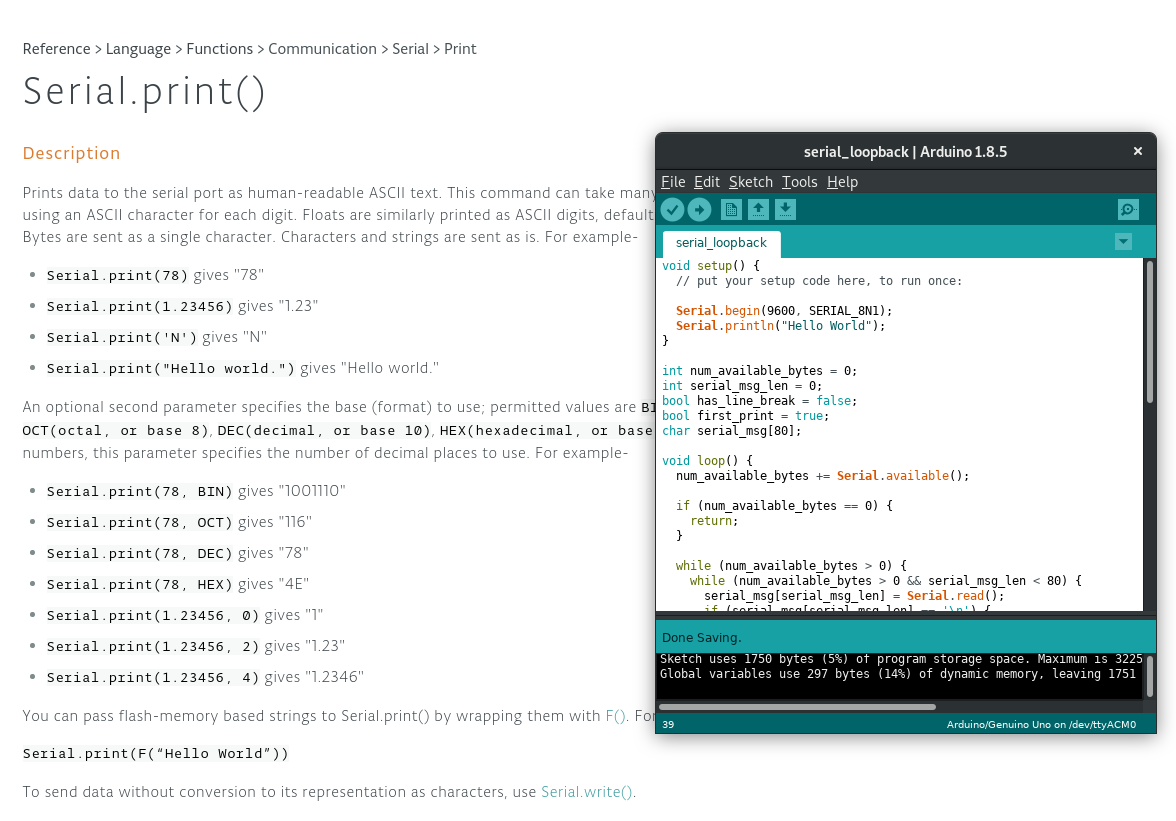Click the board info 'Arduino/Genuino Uno on /dev/ttyACM0'
Image resolution: width=1176 pixels, height=821 pixels.
coord(1041,724)
